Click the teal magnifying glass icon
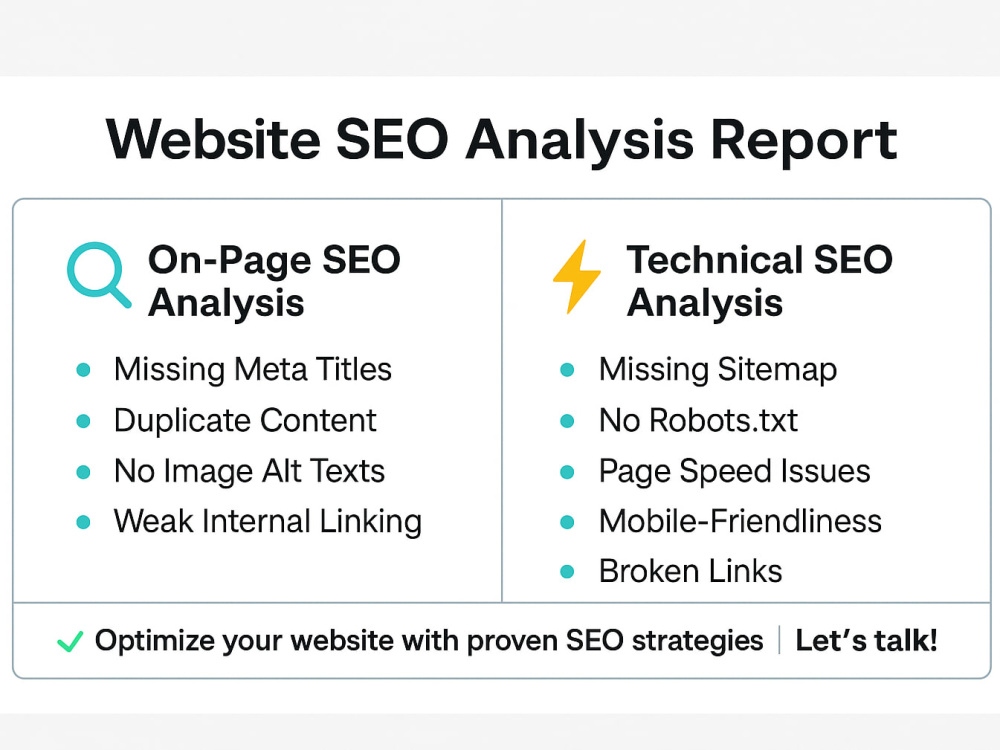The width and height of the screenshot is (1000, 750). pyautogui.click(x=99, y=276)
